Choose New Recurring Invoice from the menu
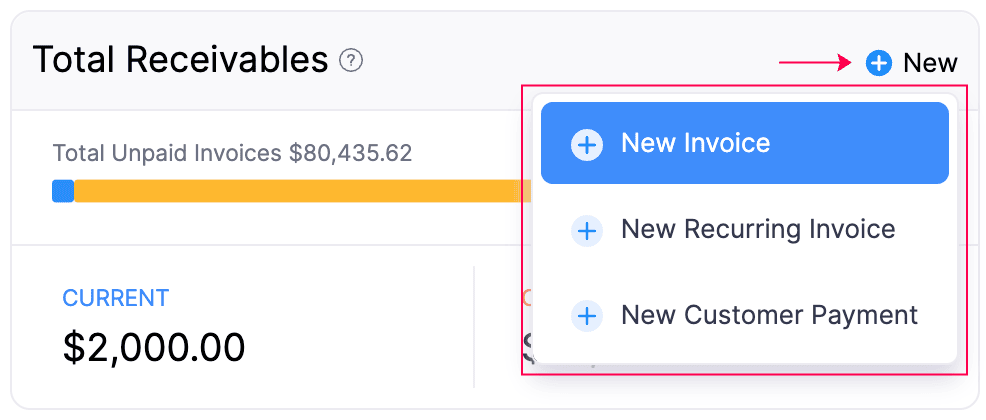 (757, 230)
